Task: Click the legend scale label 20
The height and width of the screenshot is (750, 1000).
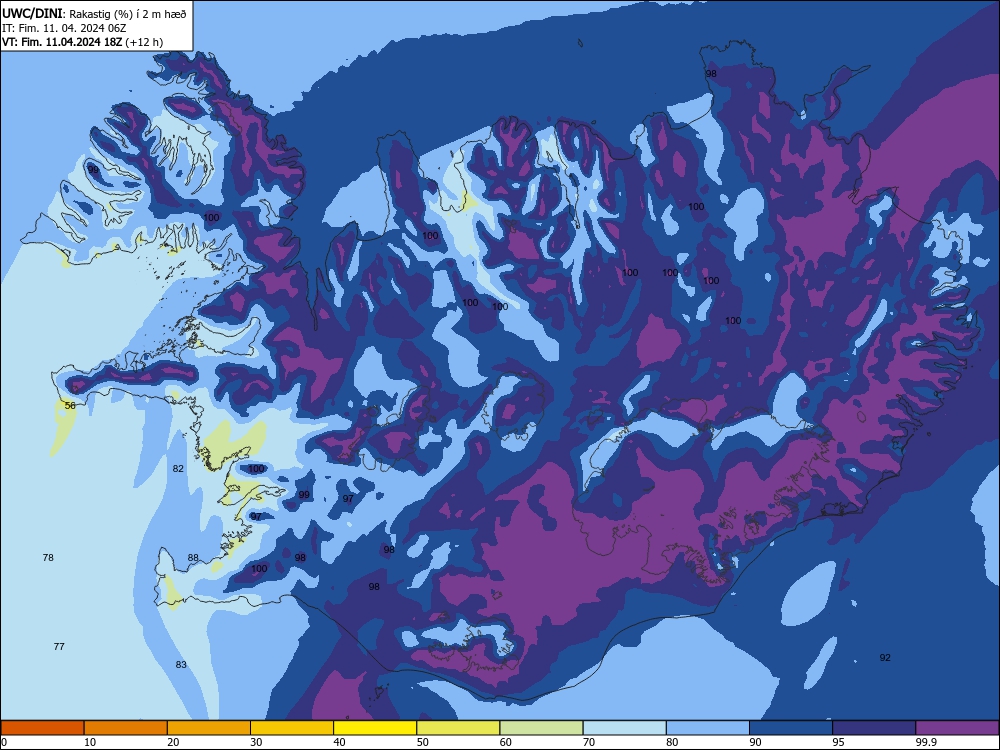Action: coord(173,742)
